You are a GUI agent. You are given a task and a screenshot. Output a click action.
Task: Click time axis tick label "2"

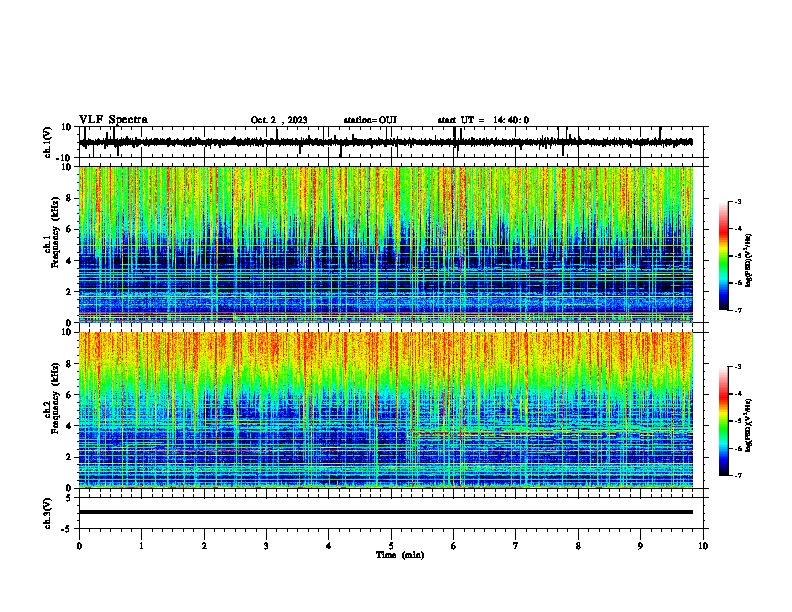[x=204, y=546]
